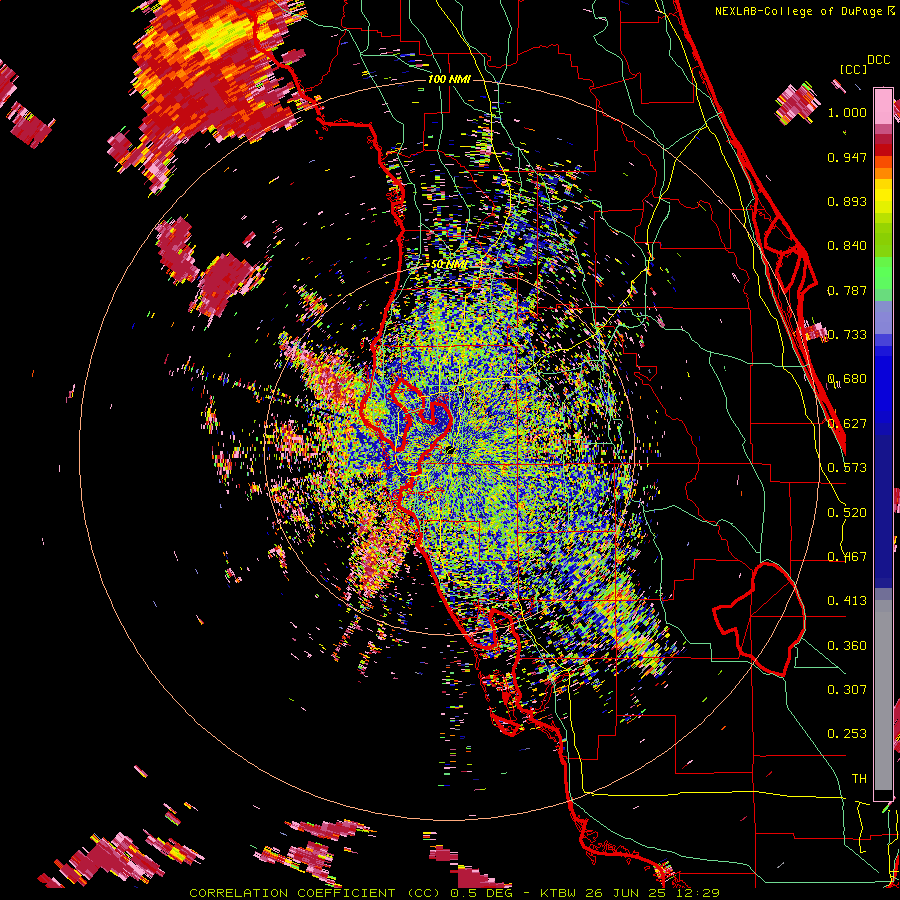Click the DCC label above the color scale
The image size is (900, 900).
pyautogui.click(x=878, y=60)
